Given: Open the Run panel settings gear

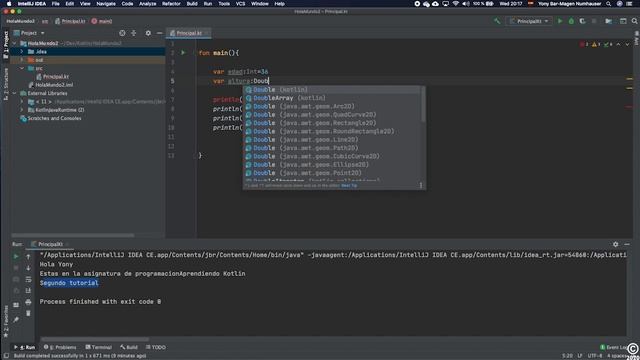Looking at the screenshot, I should 616,244.
